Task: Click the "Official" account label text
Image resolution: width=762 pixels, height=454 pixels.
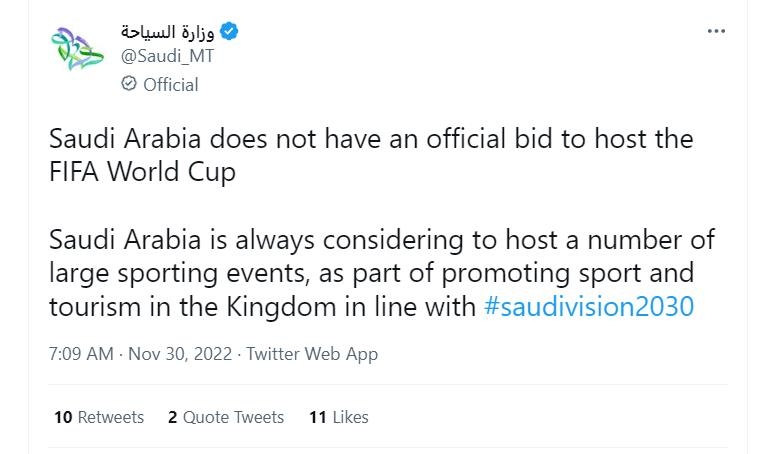Action: [x=171, y=85]
